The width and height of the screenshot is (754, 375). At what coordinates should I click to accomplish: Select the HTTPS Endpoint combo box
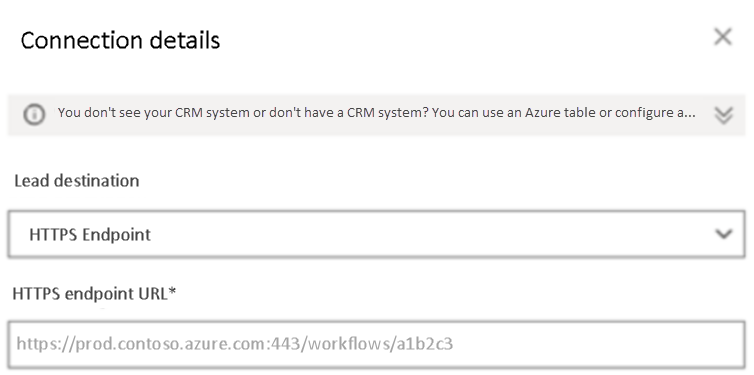[377, 234]
